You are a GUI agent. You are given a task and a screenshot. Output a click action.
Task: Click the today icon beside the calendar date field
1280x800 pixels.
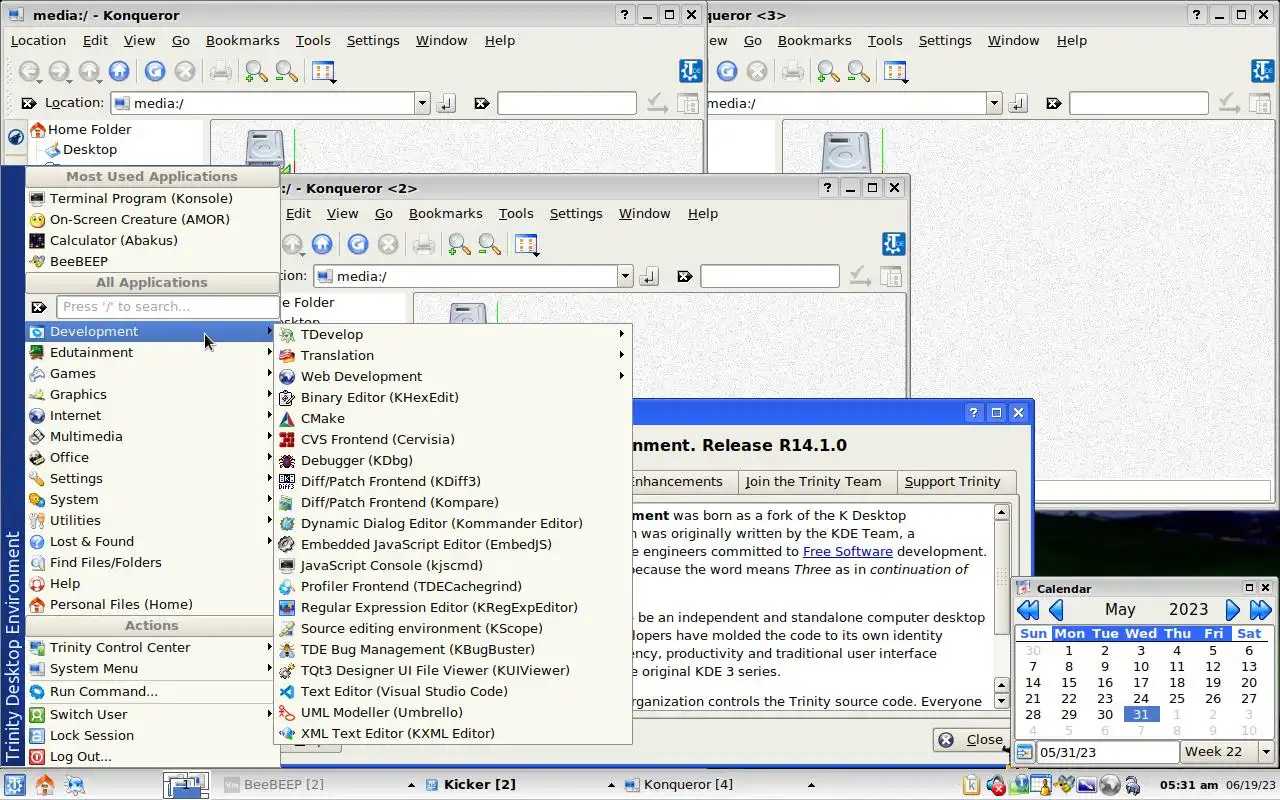1025,752
